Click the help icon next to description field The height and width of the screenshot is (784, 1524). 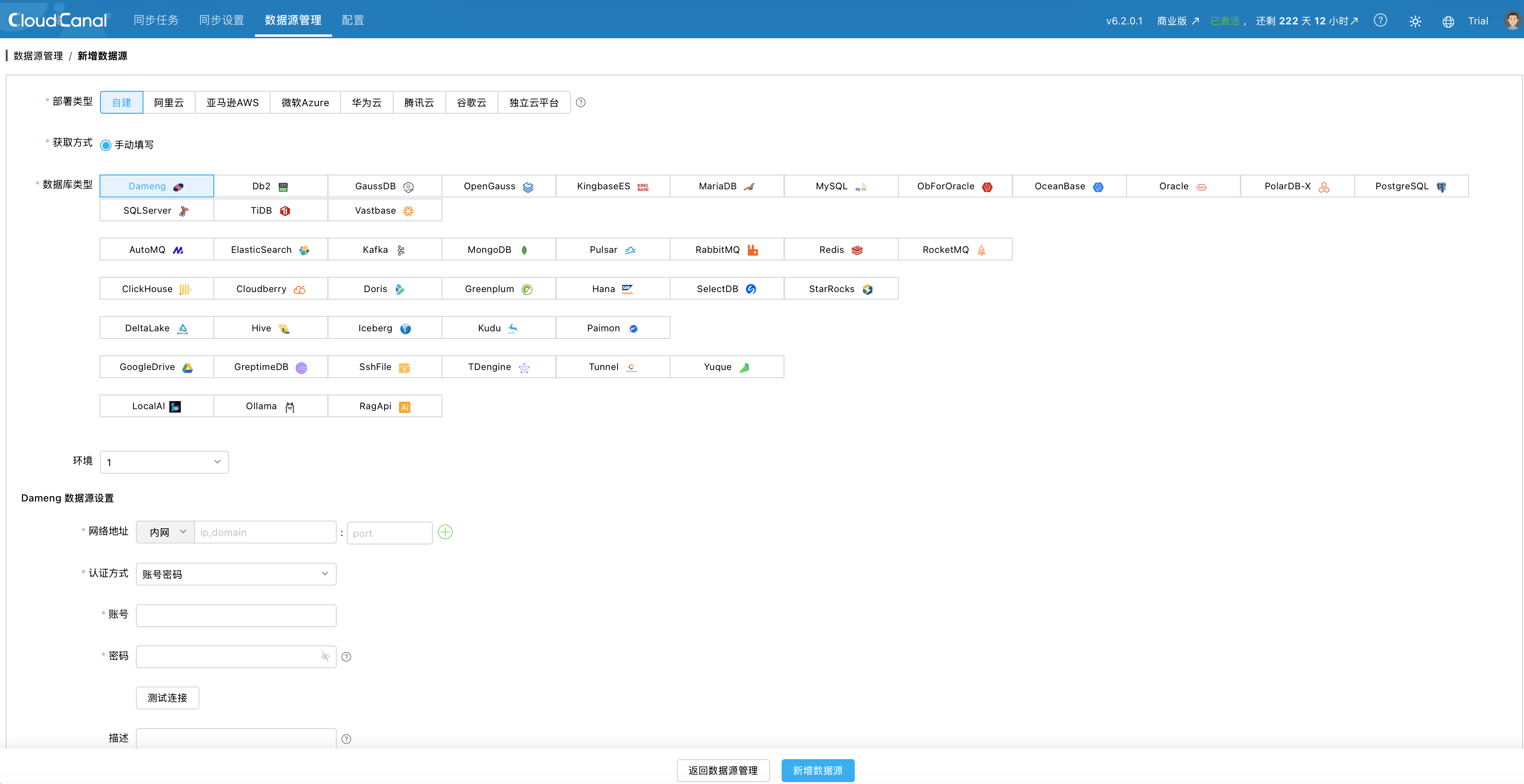pos(346,739)
